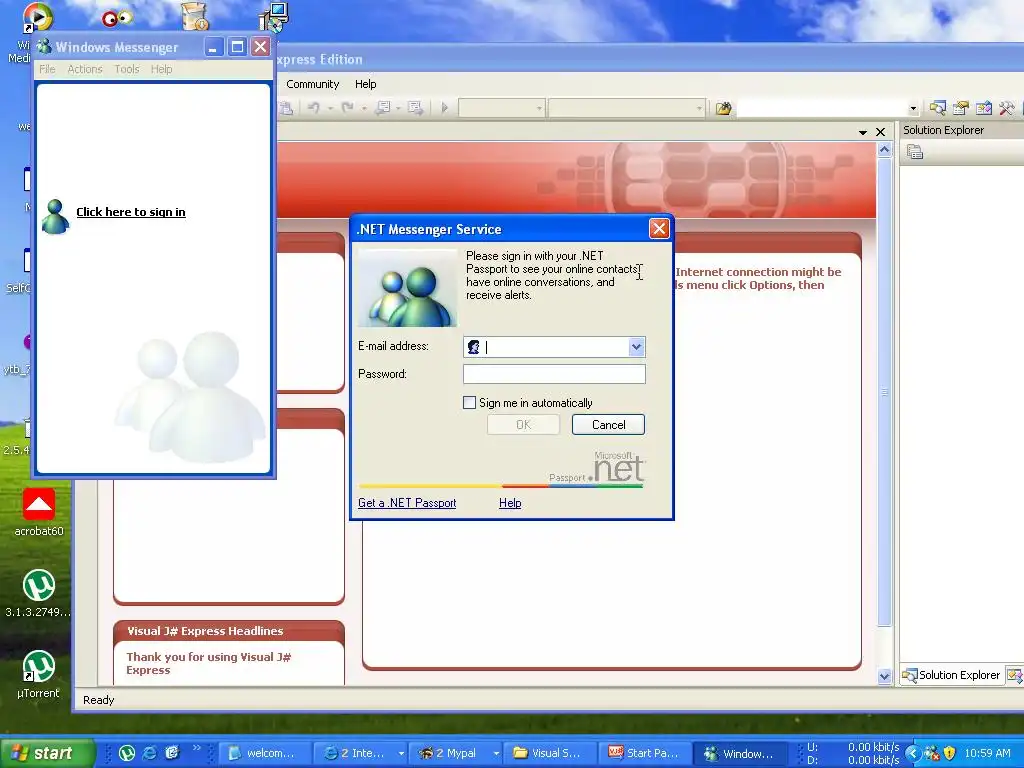Click the Start Page scrollbar up arrow
1024x768 pixels.
(884, 150)
